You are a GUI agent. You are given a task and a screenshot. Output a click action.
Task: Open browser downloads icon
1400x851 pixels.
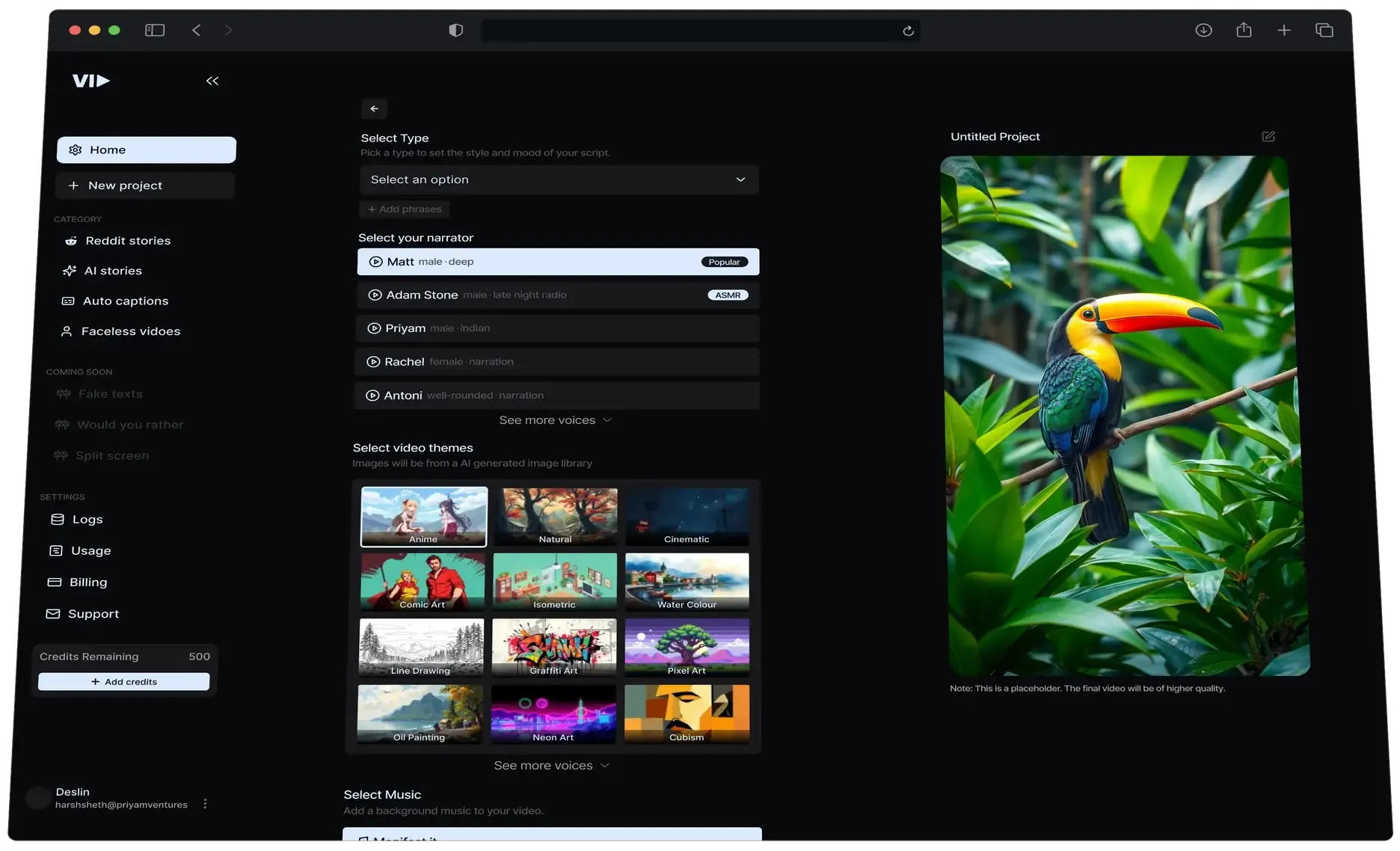click(1203, 31)
